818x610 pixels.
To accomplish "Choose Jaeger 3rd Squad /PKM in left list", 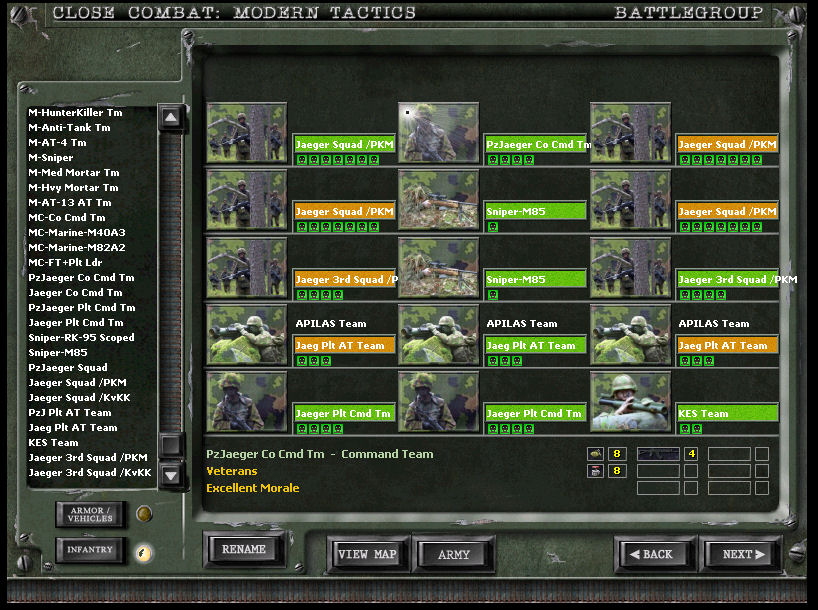I will 88,458.
